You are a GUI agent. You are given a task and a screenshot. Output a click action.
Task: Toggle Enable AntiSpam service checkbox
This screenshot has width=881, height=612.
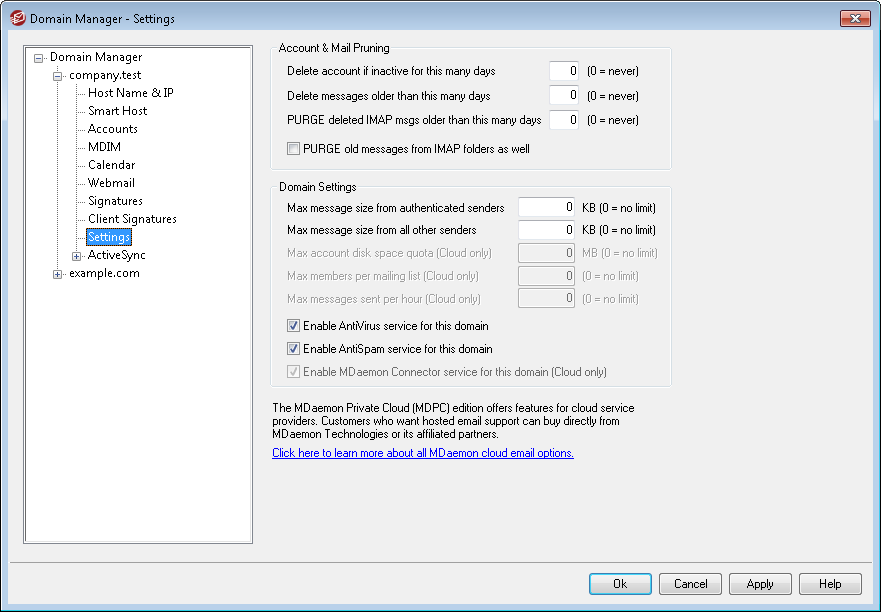(x=294, y=349)
